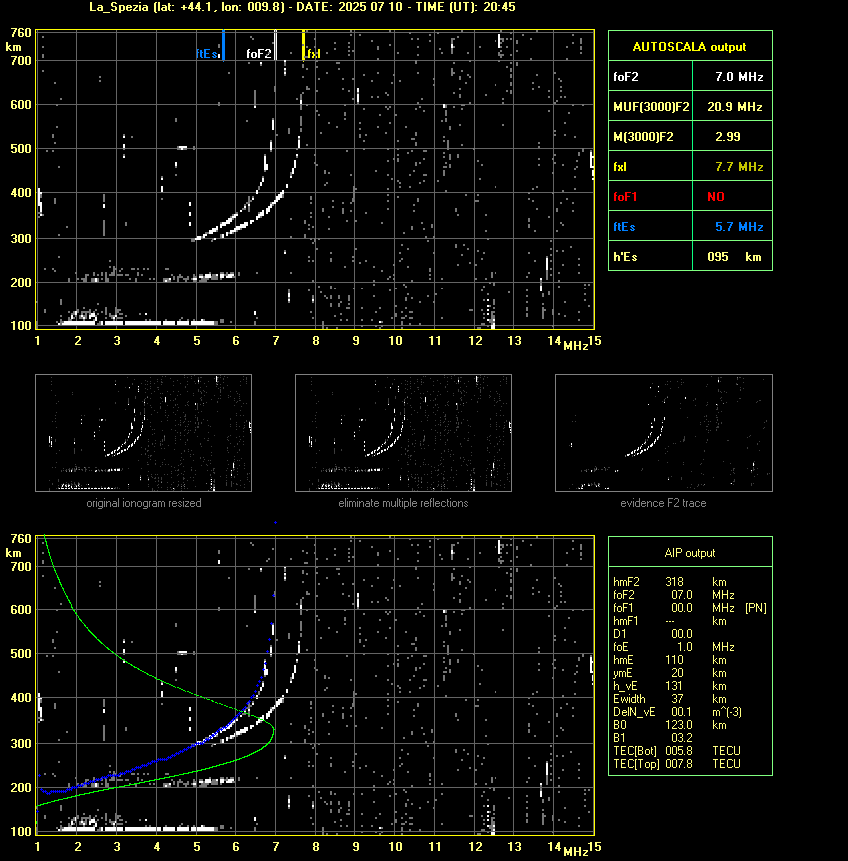Click the MHz axis label of top ionogram
The image size is (848, 861).
pyautogui.click(x=576, y=345)
